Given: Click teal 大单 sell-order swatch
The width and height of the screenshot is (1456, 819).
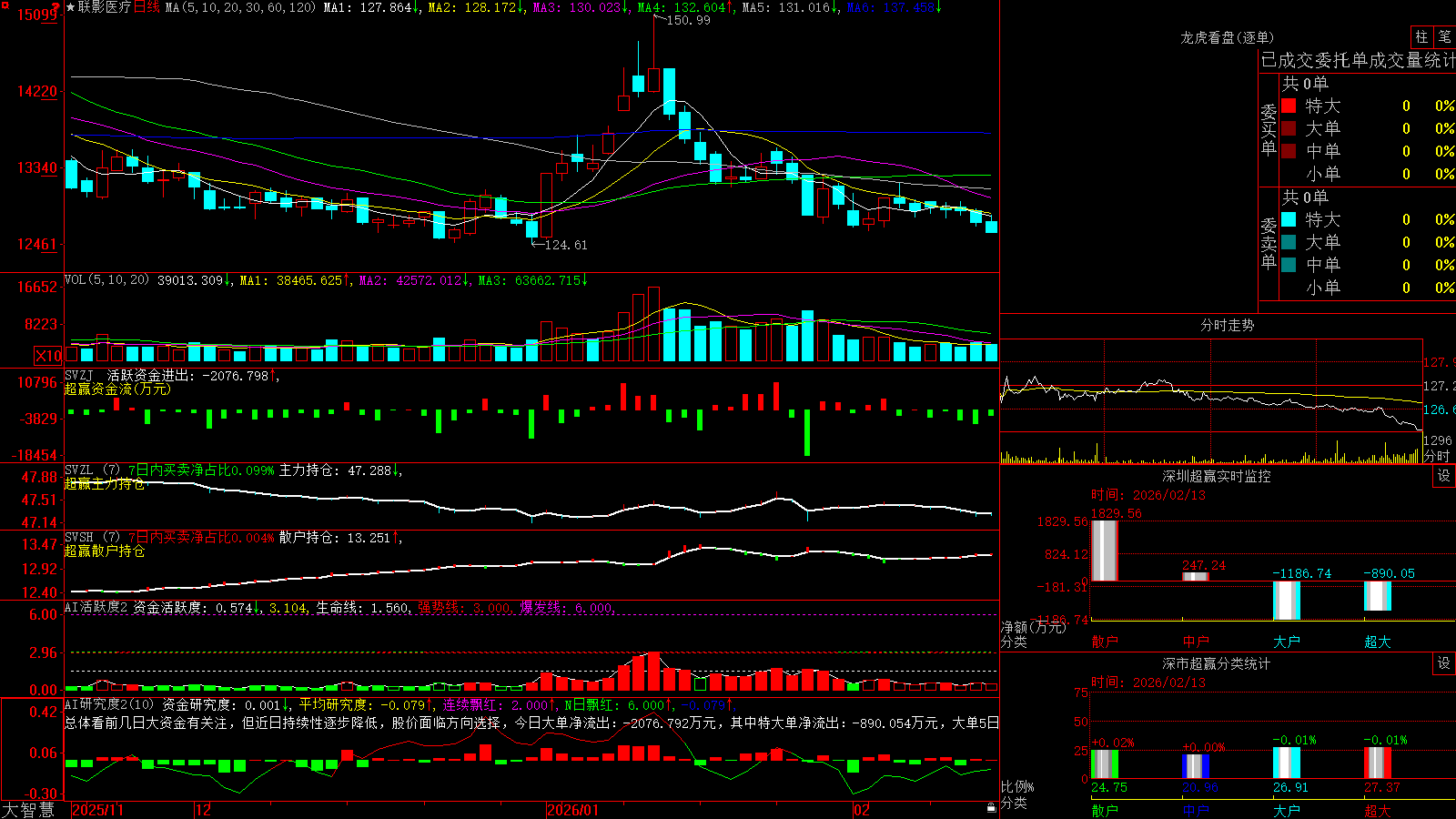Looking at the screenshot, I should (x=1289, y=242).
